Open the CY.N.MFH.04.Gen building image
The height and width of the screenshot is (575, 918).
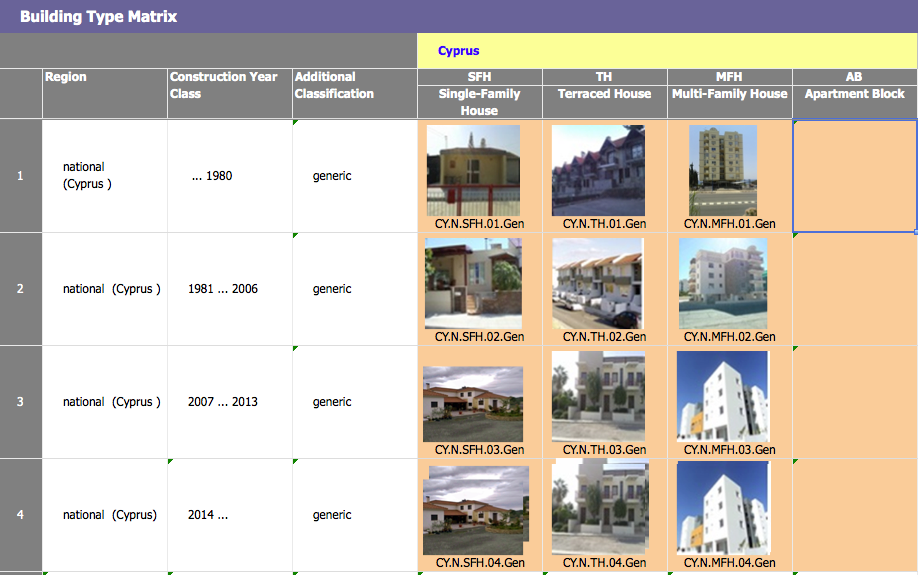(x=723, y=508)
